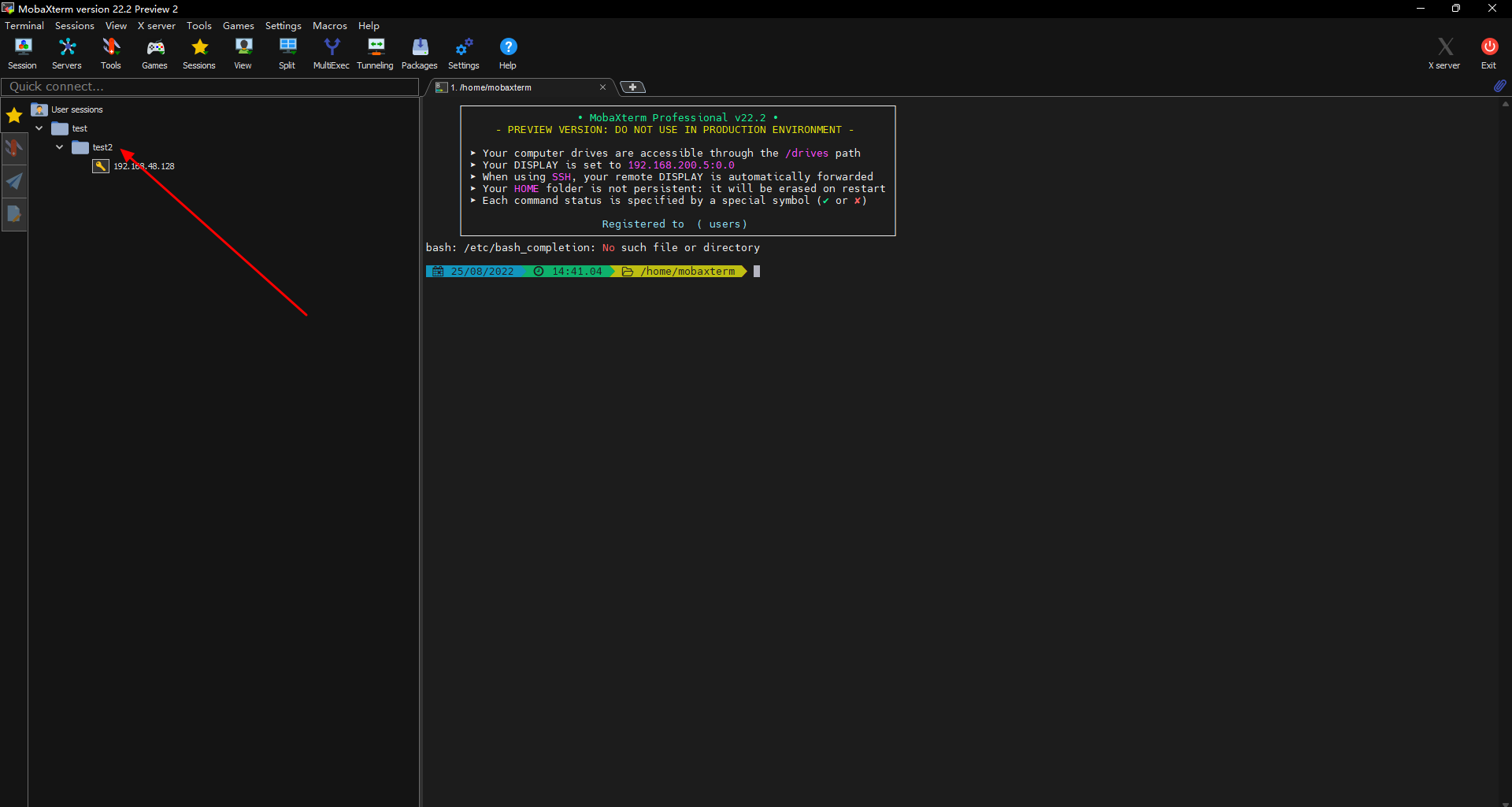This screenshot has width=1512, height=807.
Task: Click the red Exit power icon
Action: 1489,53
